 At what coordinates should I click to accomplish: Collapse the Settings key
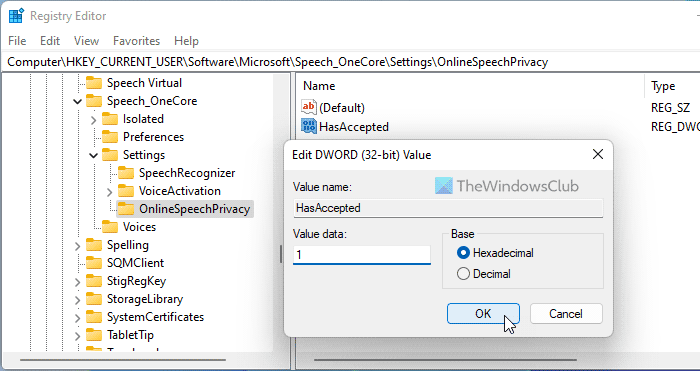click(x=93, y=155)
